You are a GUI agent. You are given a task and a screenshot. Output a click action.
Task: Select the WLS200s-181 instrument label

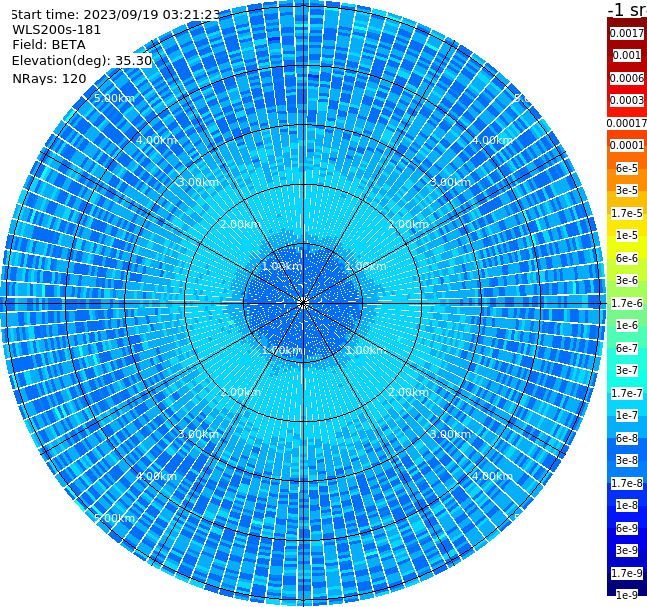pos(57,30)
